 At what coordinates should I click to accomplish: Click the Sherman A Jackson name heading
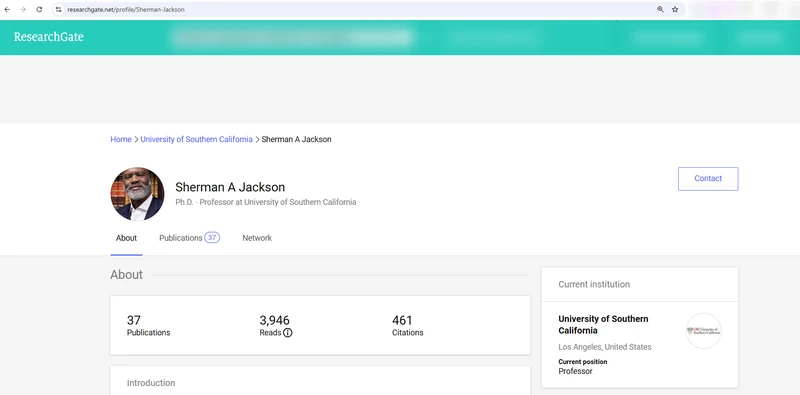[230, 187]
